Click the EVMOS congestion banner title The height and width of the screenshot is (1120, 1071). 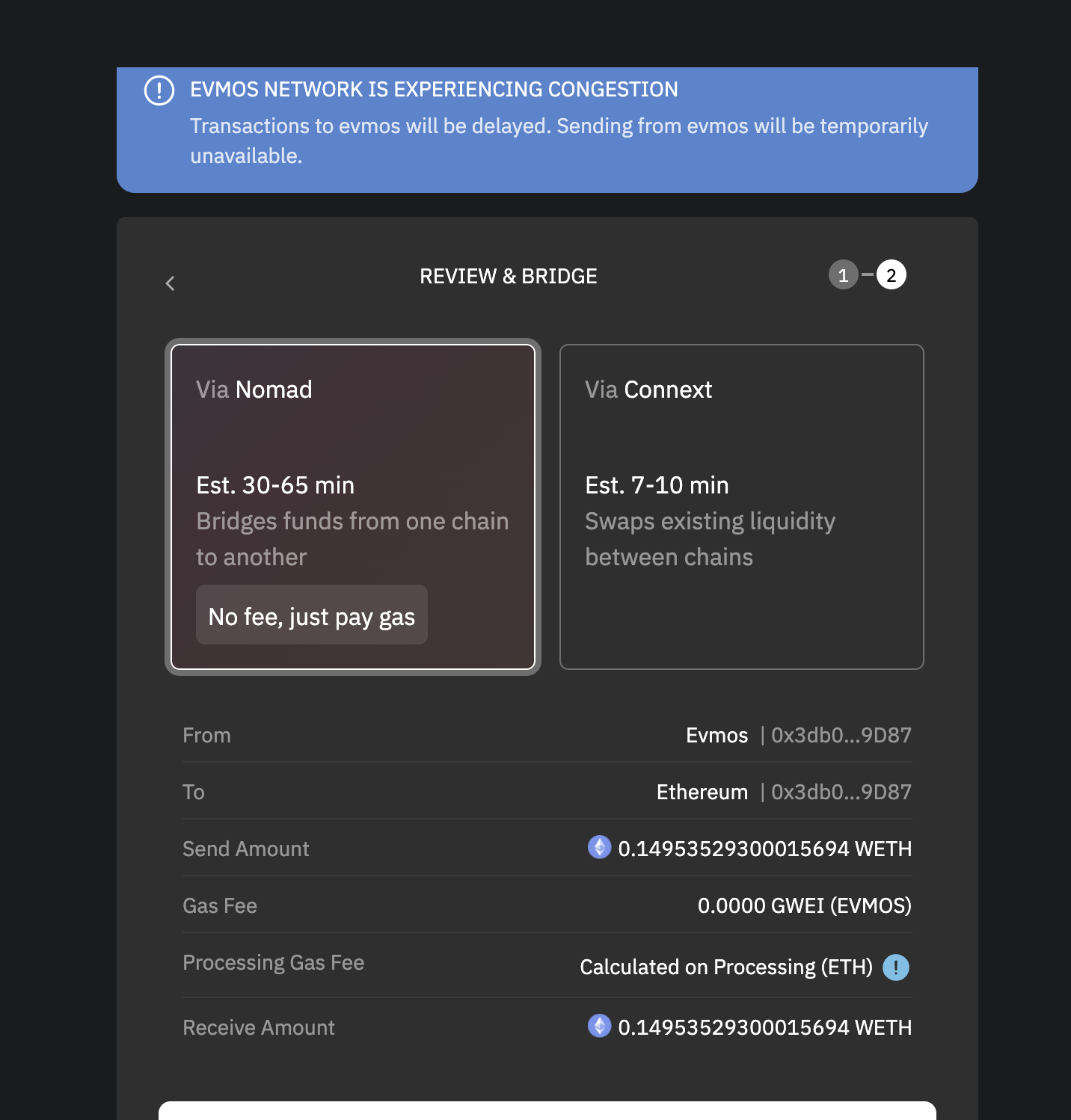pyautogui.click(x=434, y=90)
